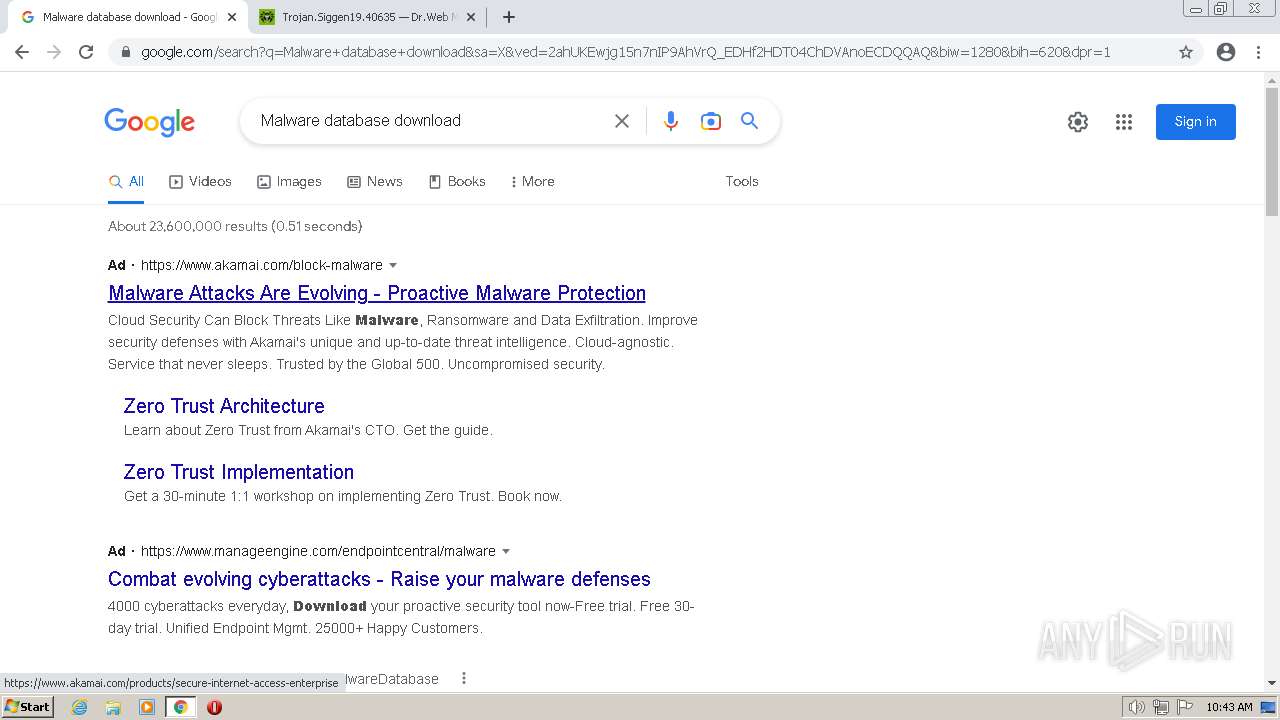Go to Google home via logo

[x=150, y=122]
